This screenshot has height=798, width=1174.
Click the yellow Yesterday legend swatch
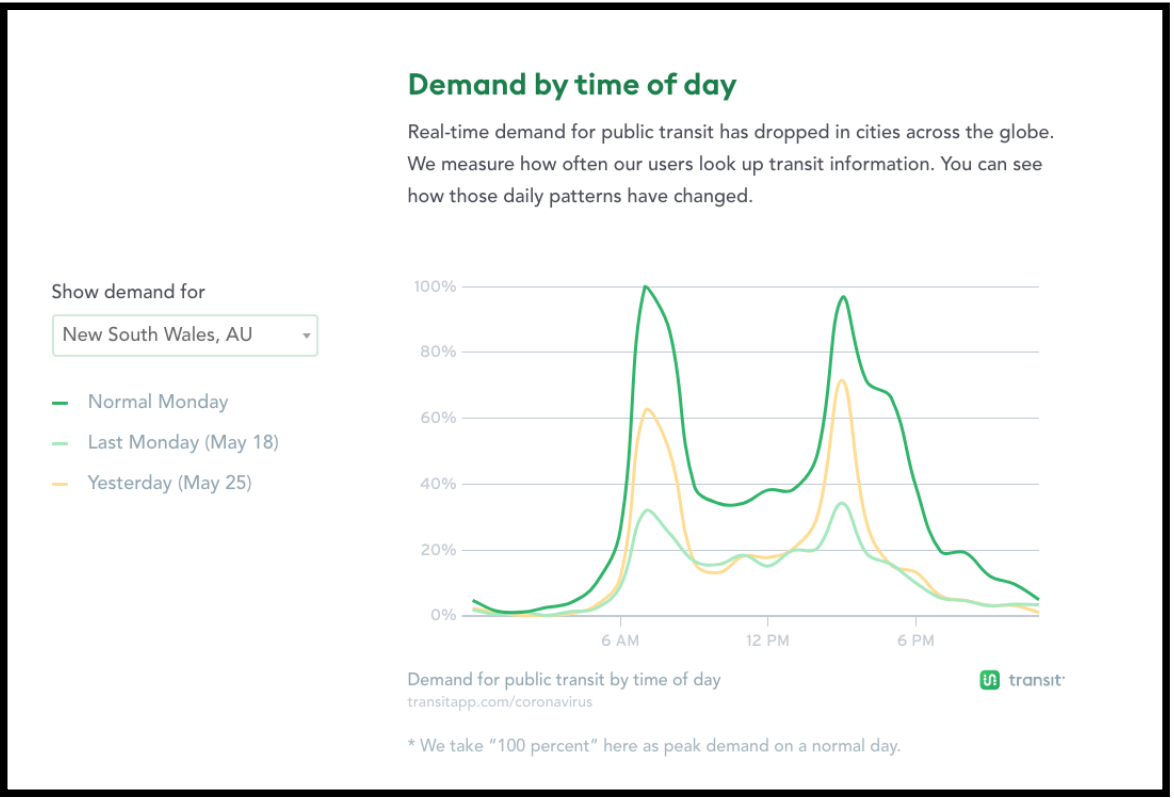[x=60, y=484]
